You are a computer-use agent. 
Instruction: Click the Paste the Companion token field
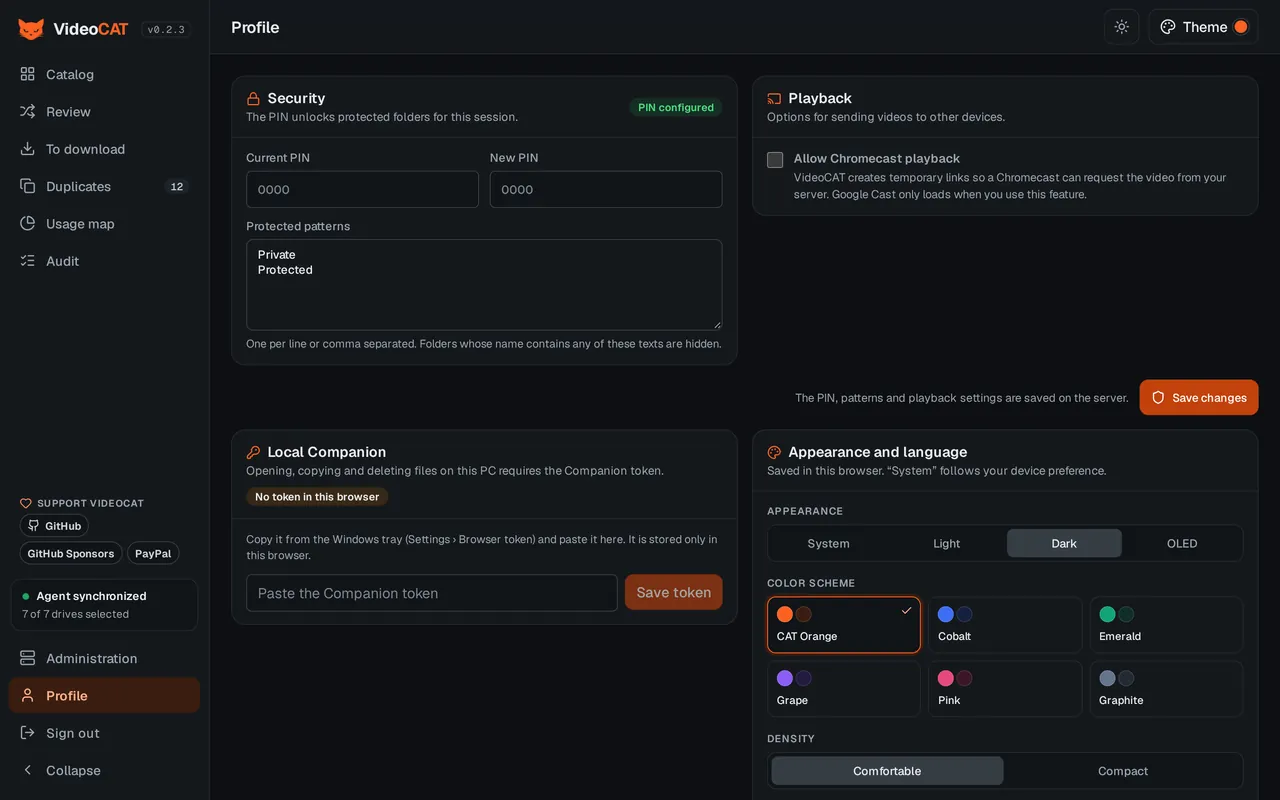tap(432, 593)
